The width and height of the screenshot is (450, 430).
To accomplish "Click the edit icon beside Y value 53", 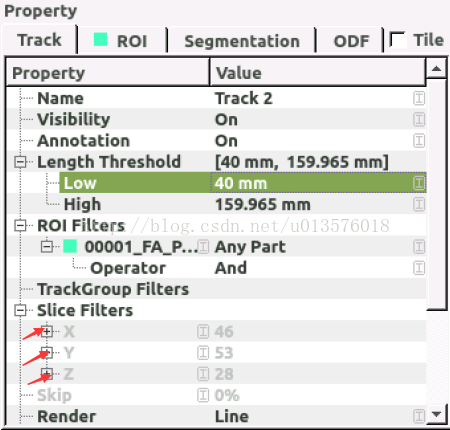I will 203,353.
